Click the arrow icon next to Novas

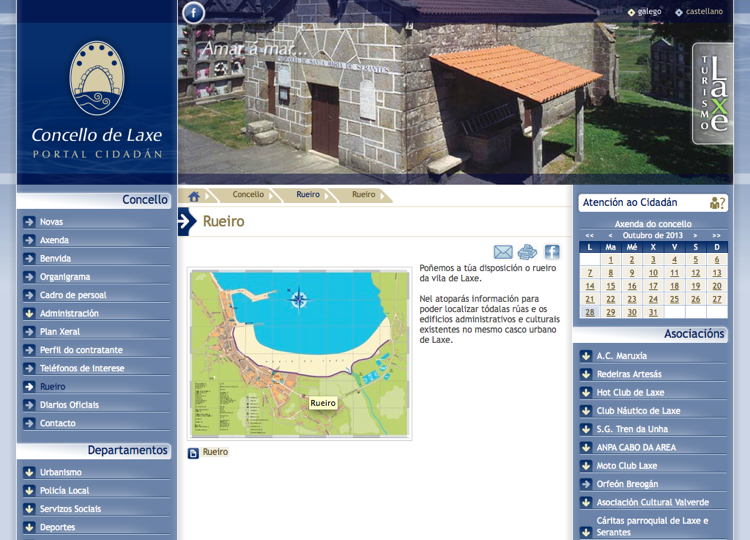tap(29, 222)
